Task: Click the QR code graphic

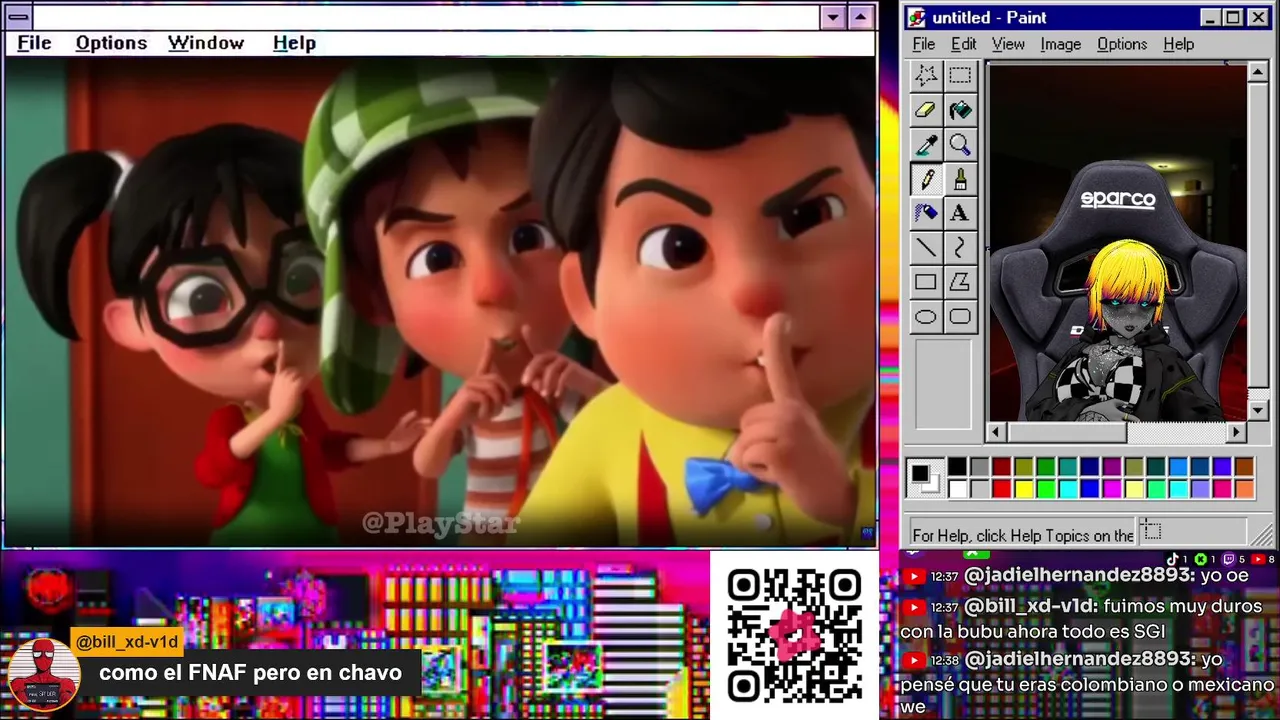Action: click(x=794, y=635)
